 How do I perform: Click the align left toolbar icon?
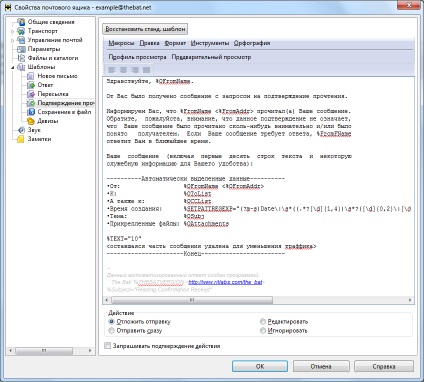pos(112,70)
